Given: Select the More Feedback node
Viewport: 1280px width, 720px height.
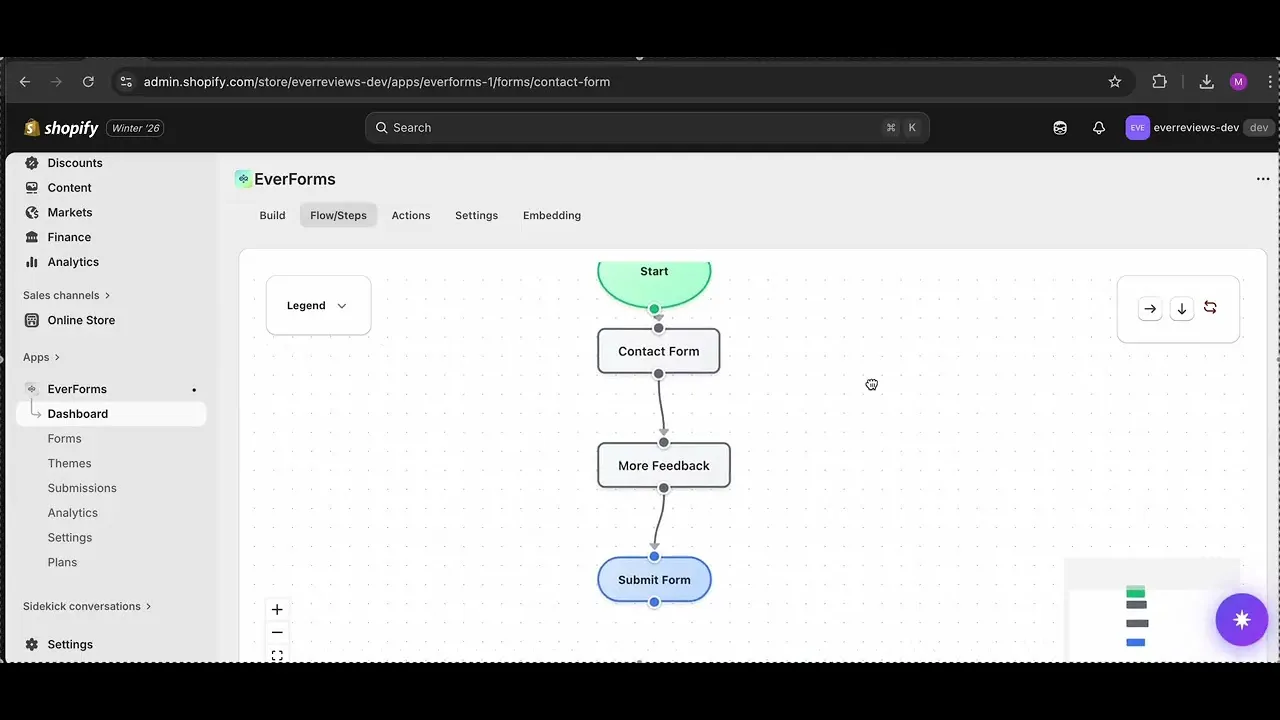Looking at the screenshot, I should [x=664, y=465].
